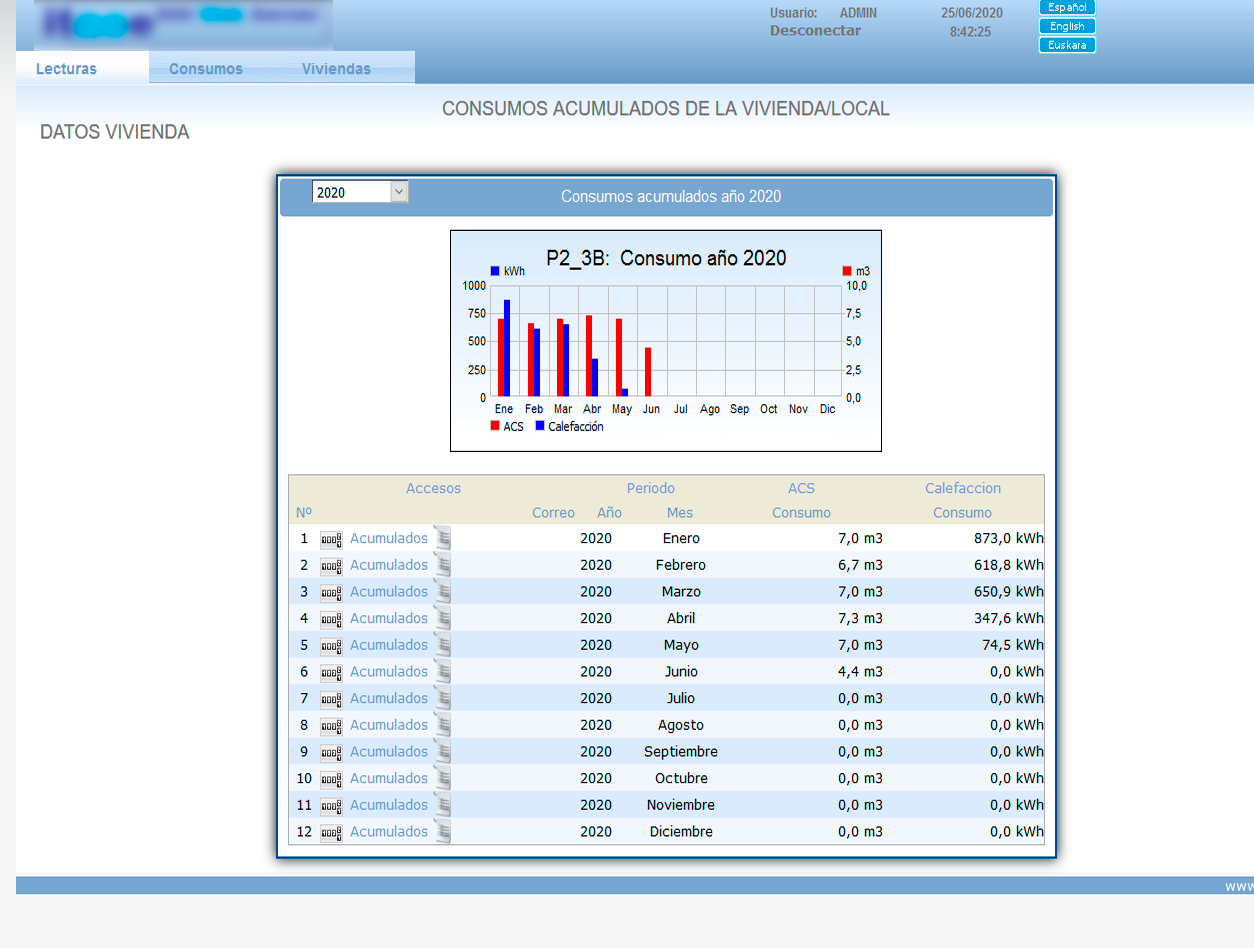Follow the Acumulados link in Mayo row

[389, 645]
